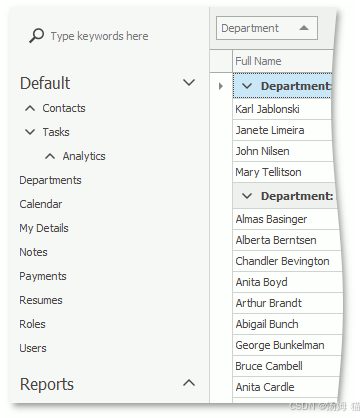Click the search magnifier icon
364x418 pixels.
click(x=36, y=36)
